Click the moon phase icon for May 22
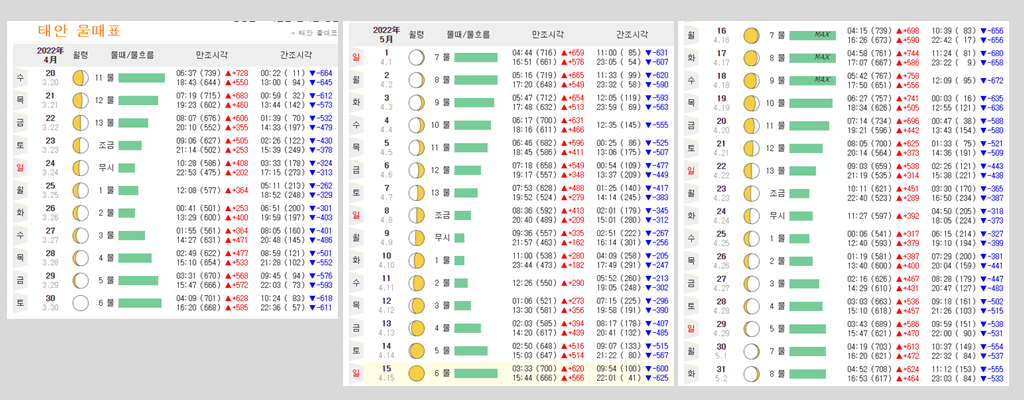The height and width of the screenshot is (400, 1024). pos(752,171)
